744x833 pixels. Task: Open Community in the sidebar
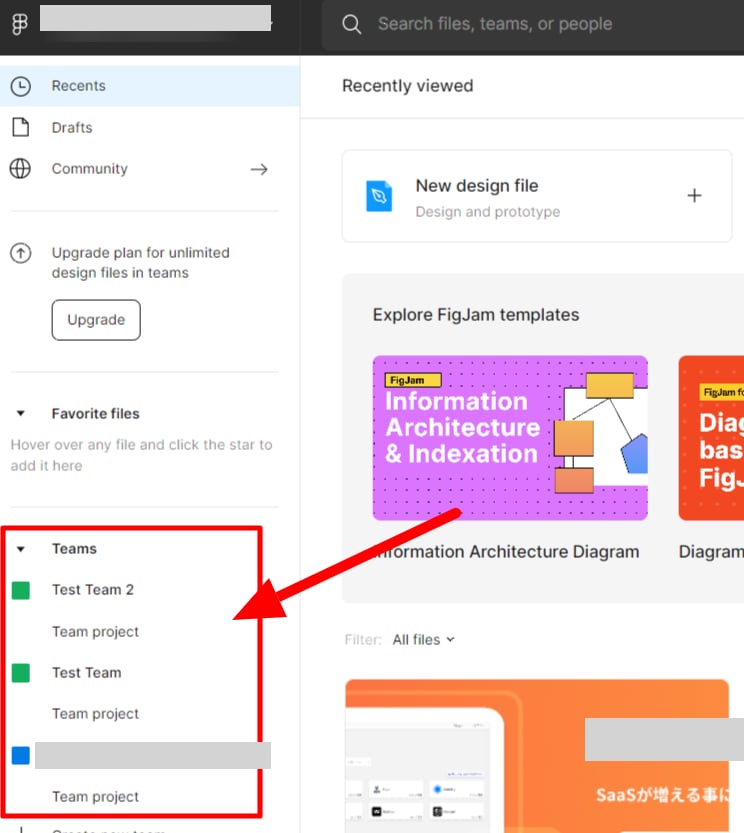click(x=150, y=169)
